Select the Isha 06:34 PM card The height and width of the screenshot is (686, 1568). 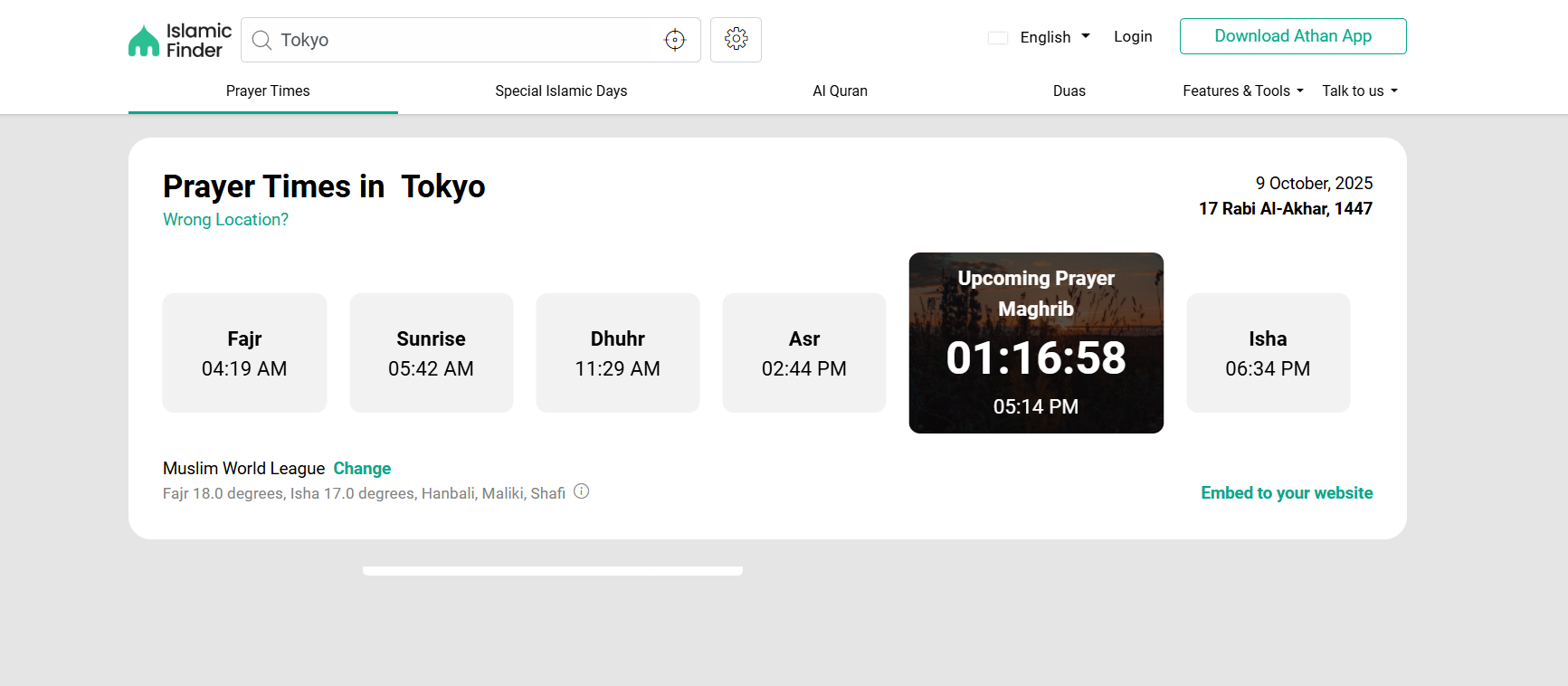coord(1268,353)
